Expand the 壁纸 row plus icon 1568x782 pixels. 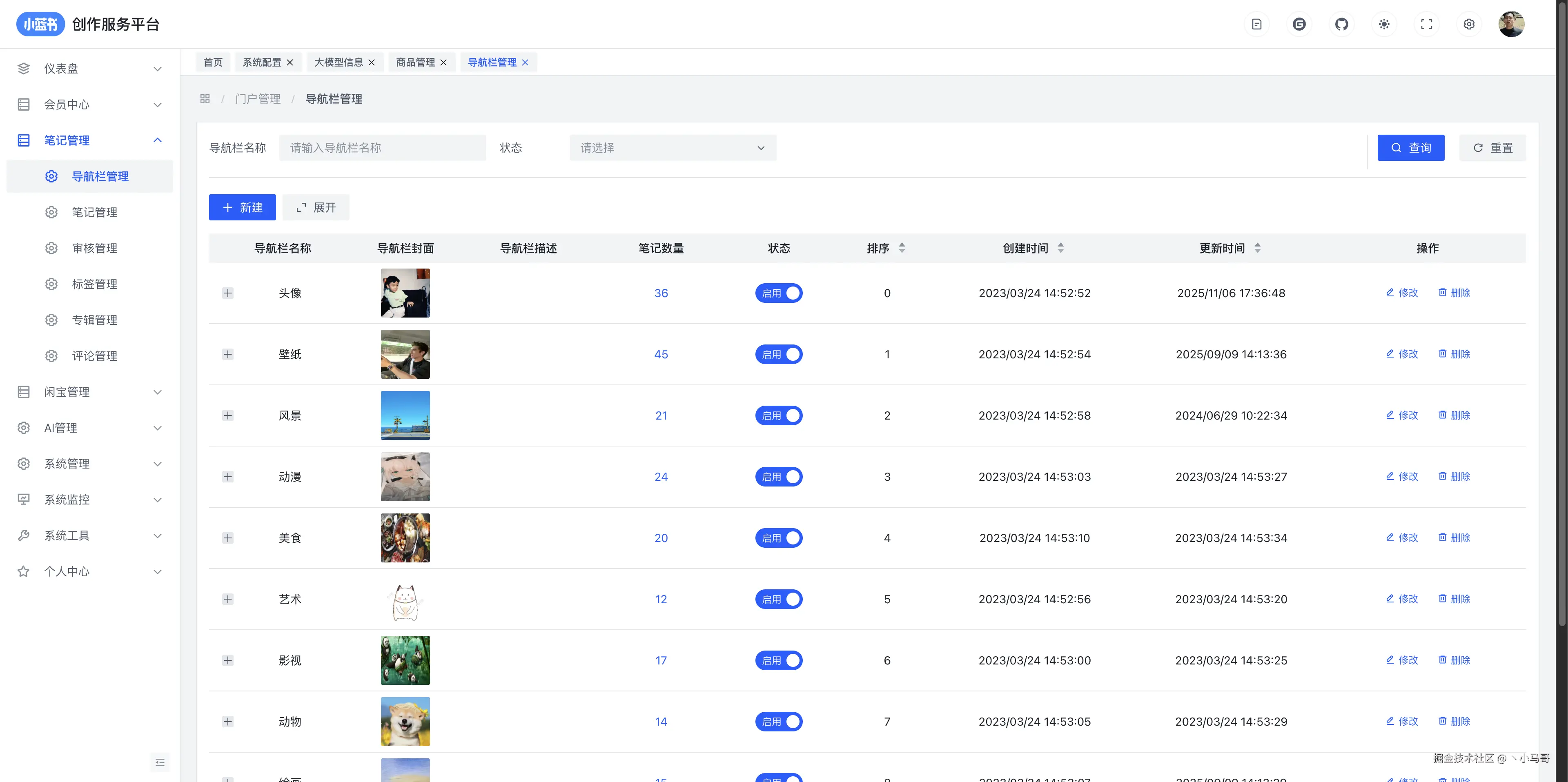click(x=228, y=354)
